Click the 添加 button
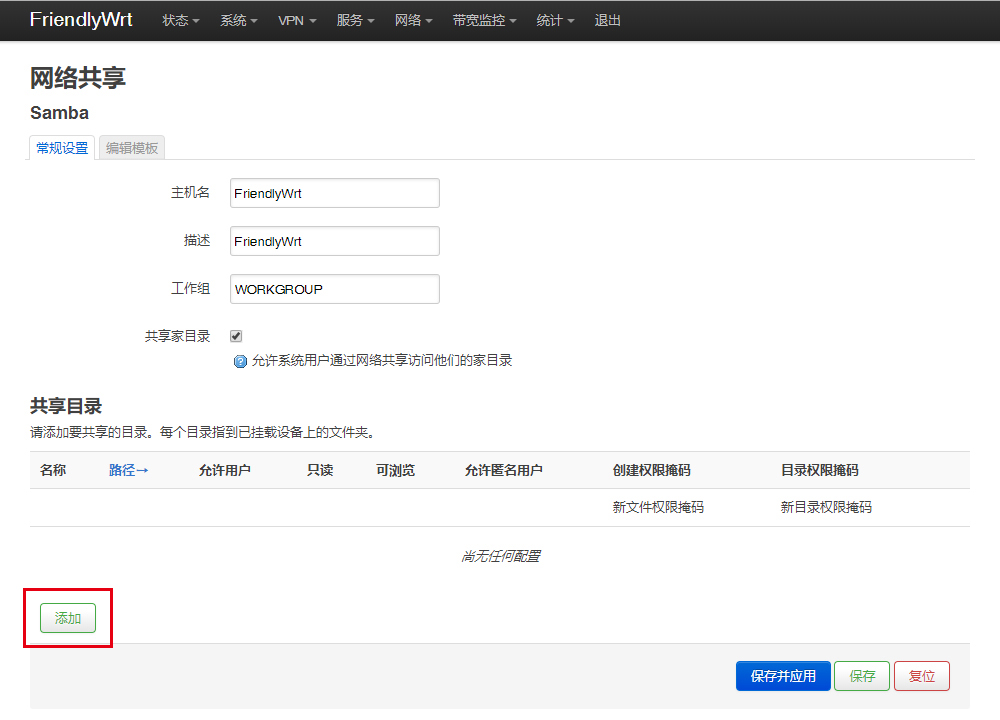Image resolution: width=1000 pixels, height=720 pixels. (68, 618)
